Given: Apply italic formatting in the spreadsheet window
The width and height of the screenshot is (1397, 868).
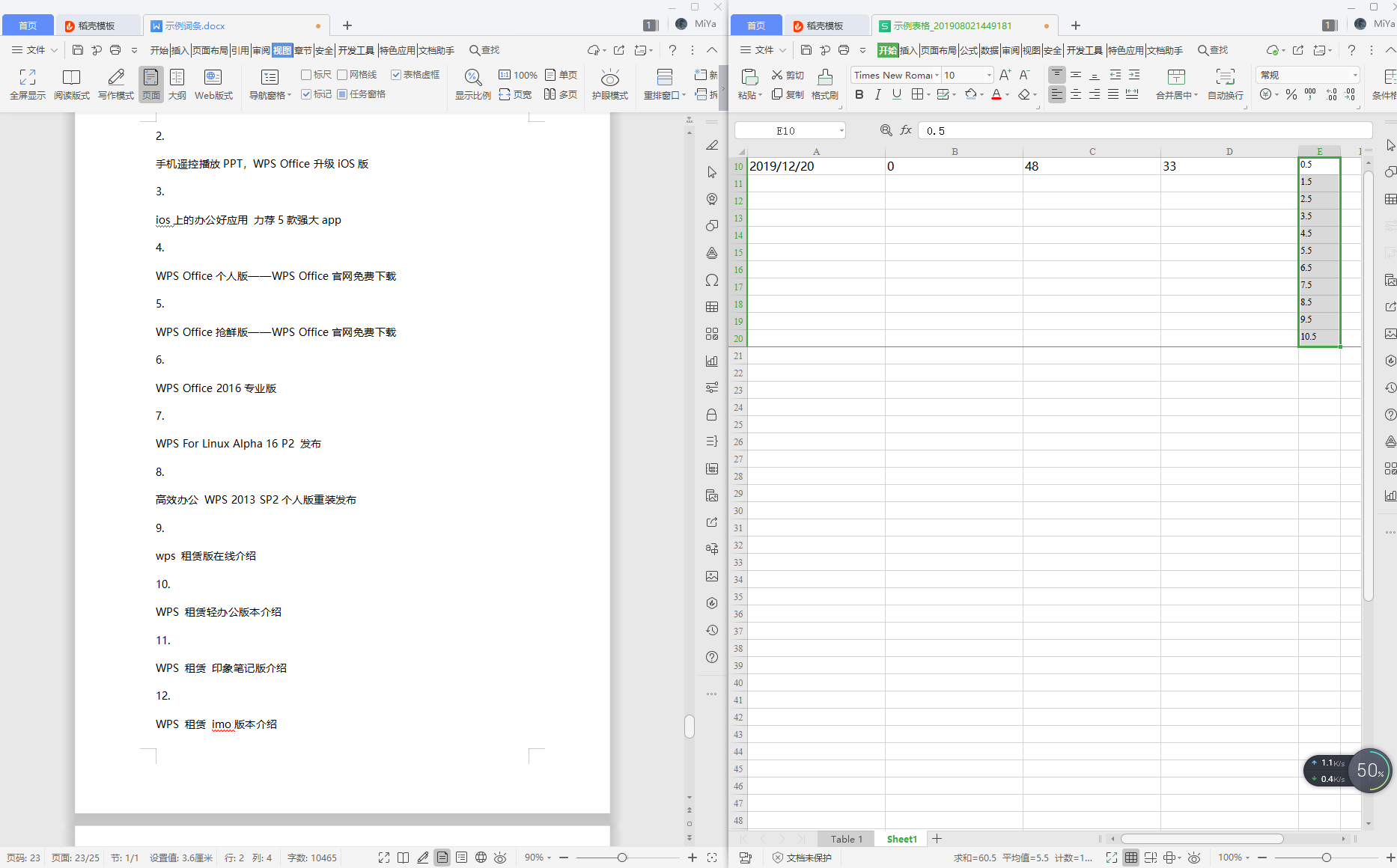Looking at the screenshot, I should [x=878, y=94].
